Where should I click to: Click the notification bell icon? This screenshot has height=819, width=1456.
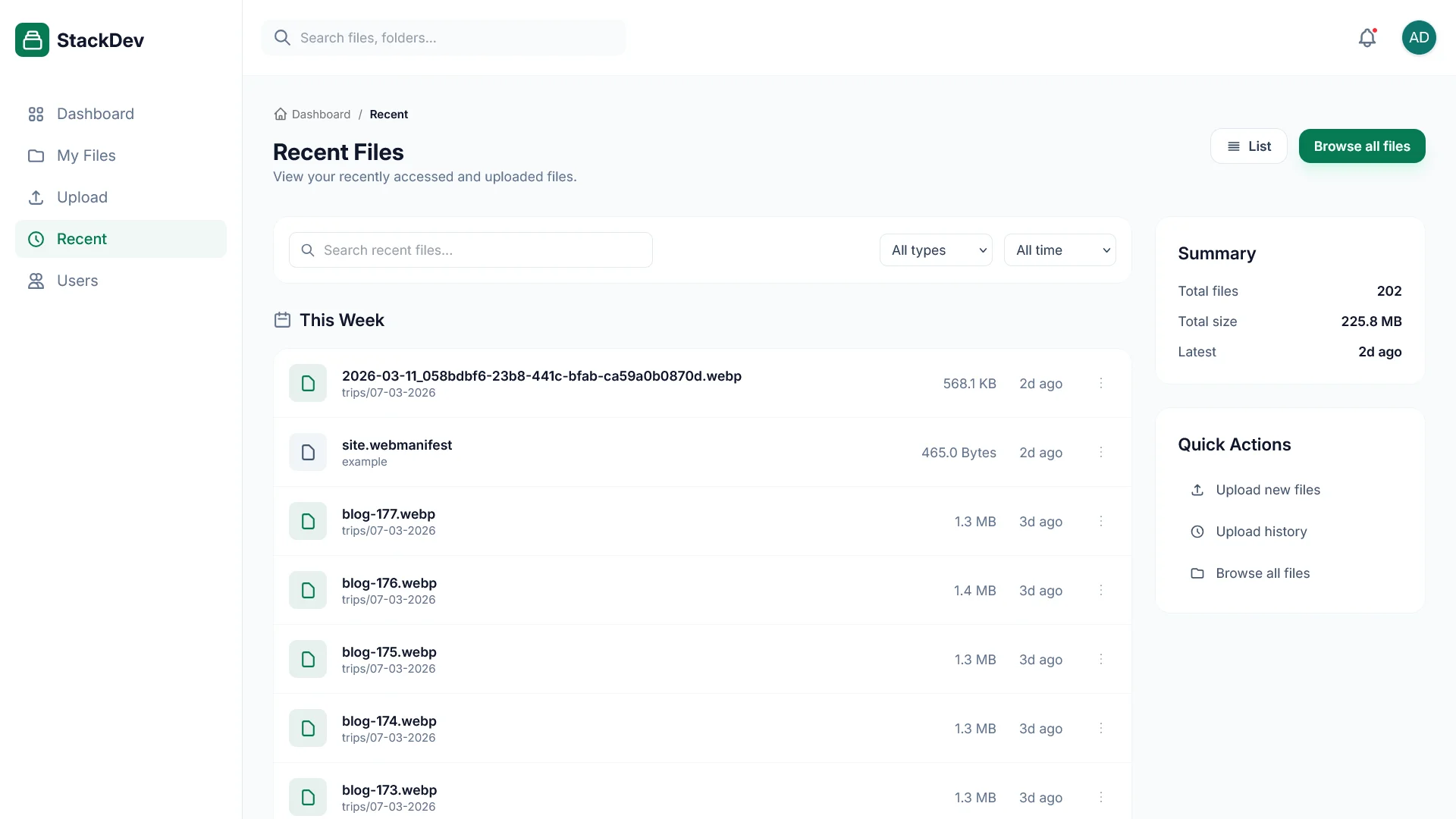point(1367,38)
